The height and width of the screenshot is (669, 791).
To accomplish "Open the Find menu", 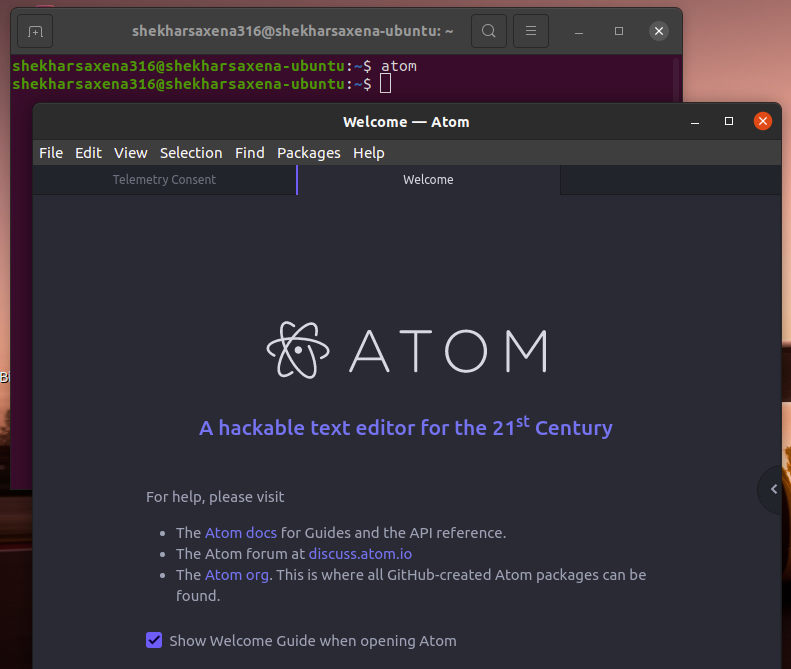I will pos(250,153).
